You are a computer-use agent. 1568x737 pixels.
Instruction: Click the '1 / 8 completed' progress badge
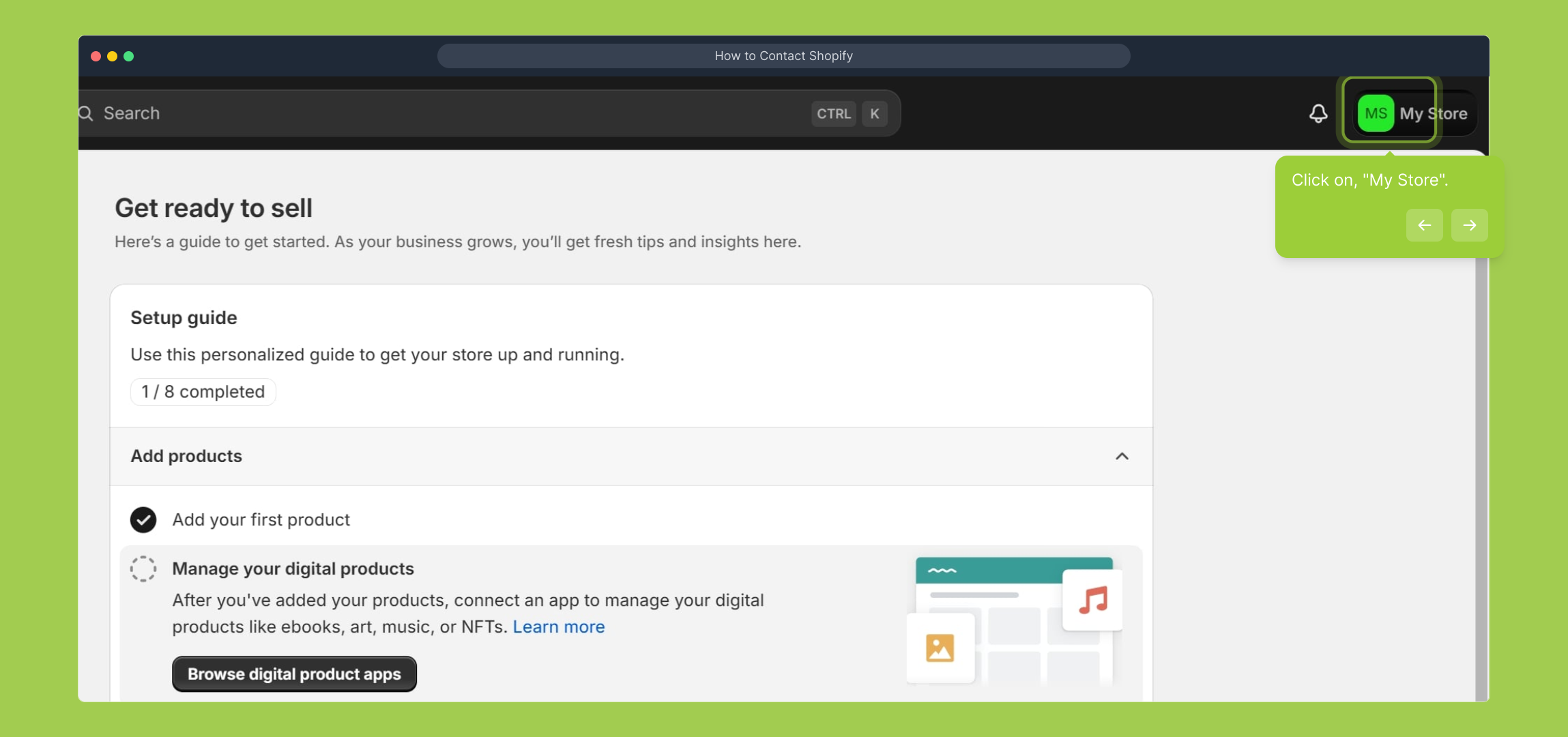click(x=203, y=392)
